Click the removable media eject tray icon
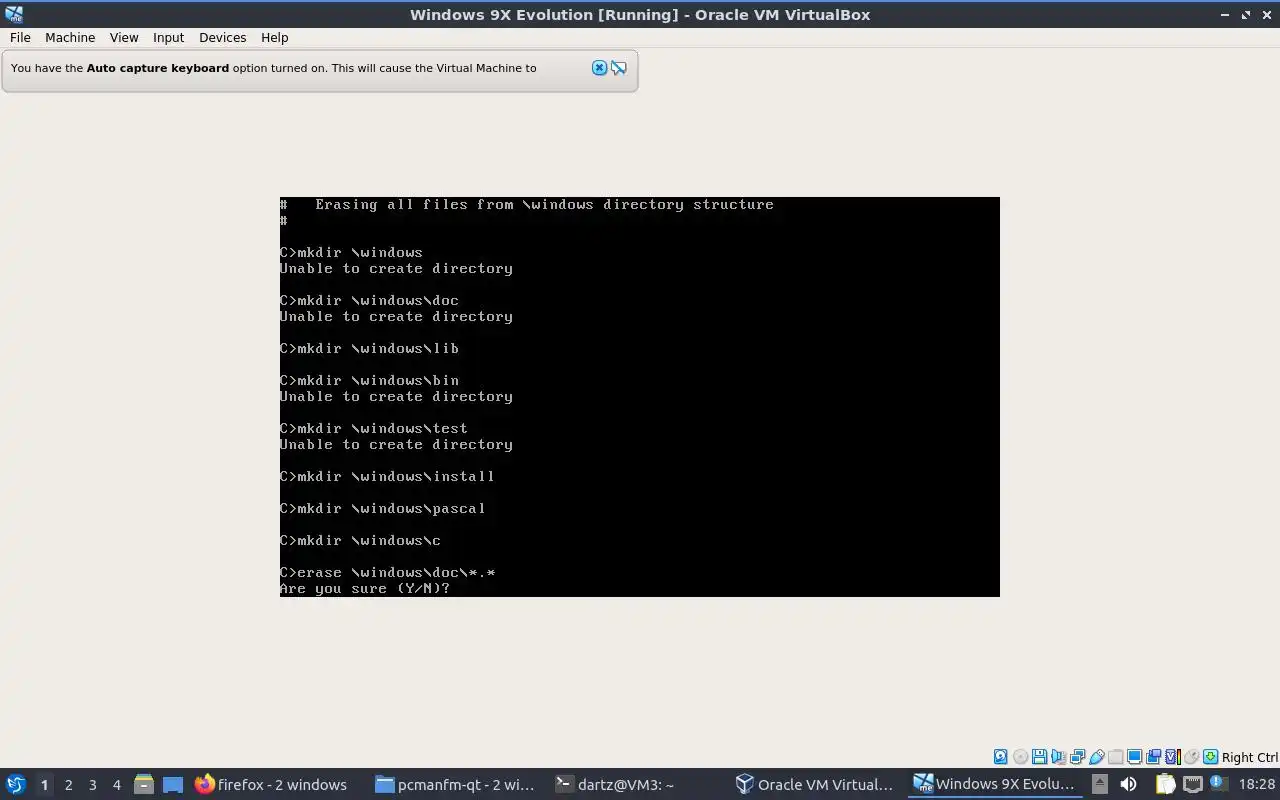 (1100, 784)
